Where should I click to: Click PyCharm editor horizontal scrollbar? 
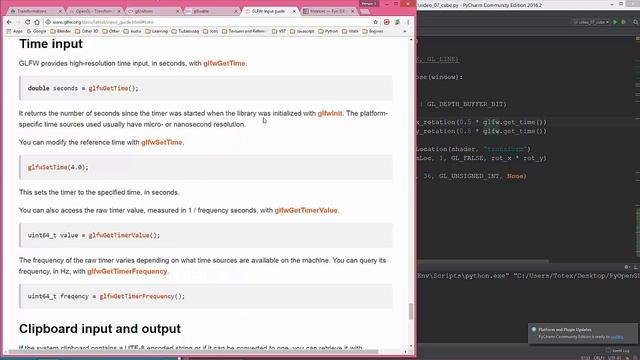483,261
